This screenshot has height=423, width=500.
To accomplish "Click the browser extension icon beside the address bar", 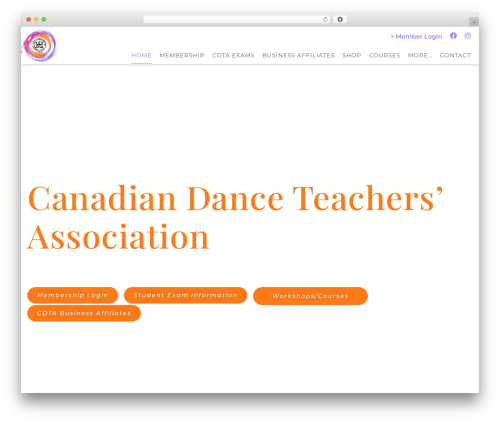I will coord(340,20).
